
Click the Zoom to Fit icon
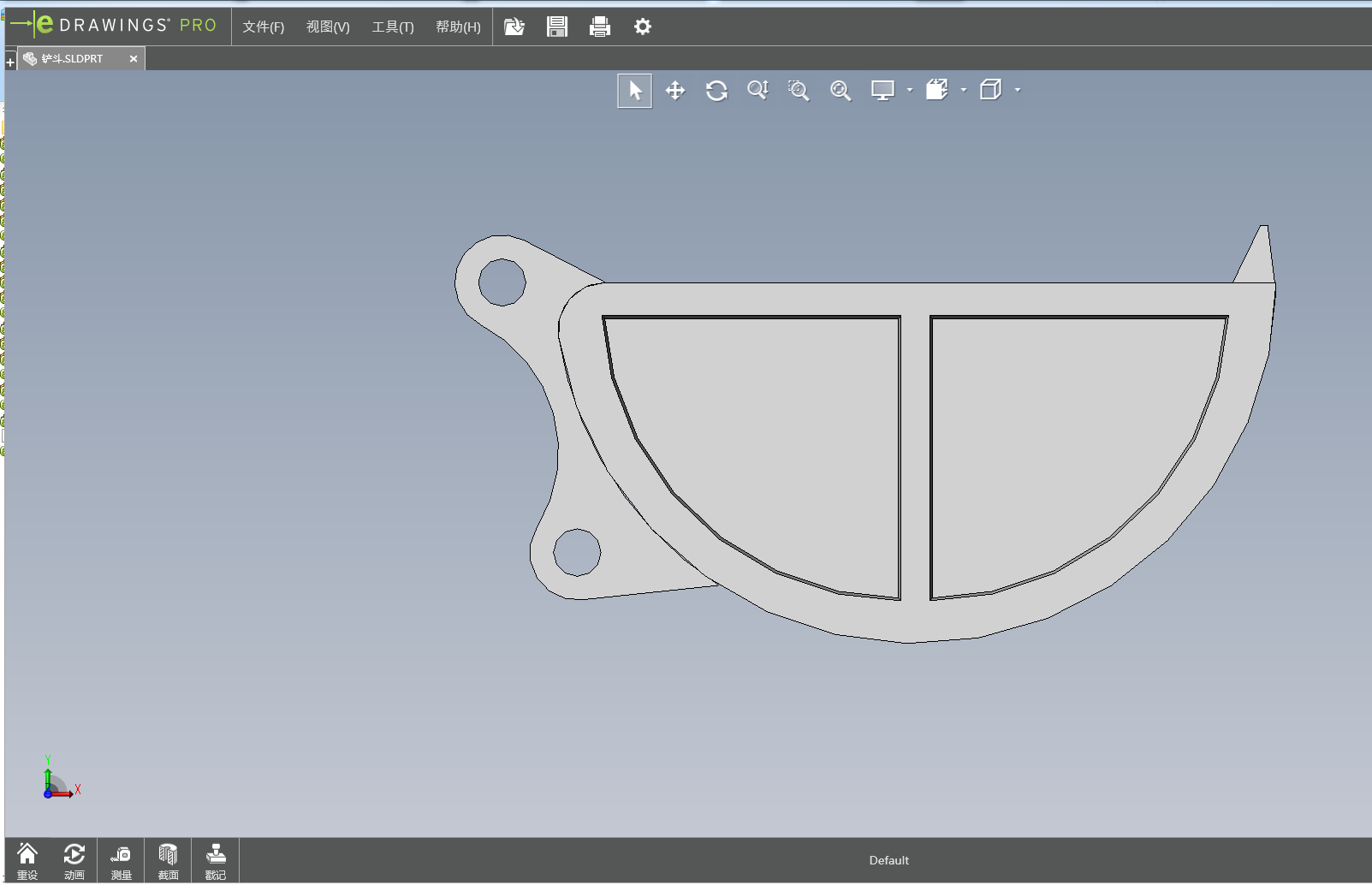point(840,91)
